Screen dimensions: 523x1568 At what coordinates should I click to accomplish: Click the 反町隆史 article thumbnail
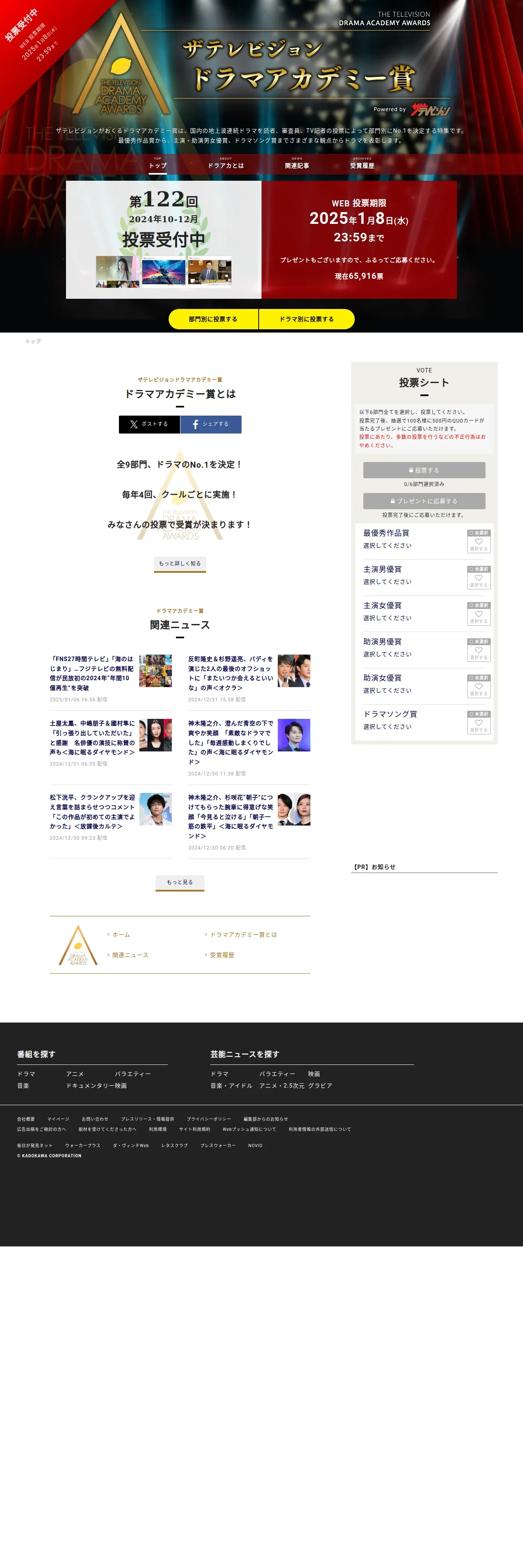[x=294, y=671]
